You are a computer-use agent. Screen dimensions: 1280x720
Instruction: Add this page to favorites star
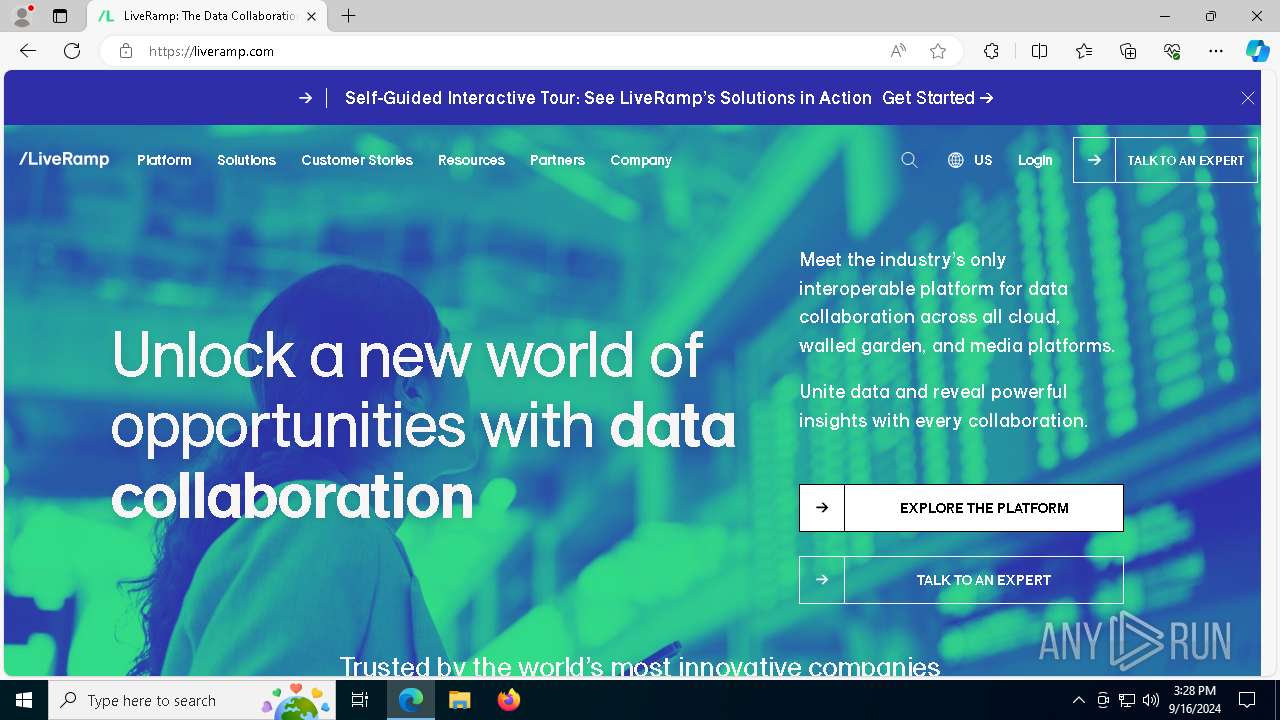[938, 51]
